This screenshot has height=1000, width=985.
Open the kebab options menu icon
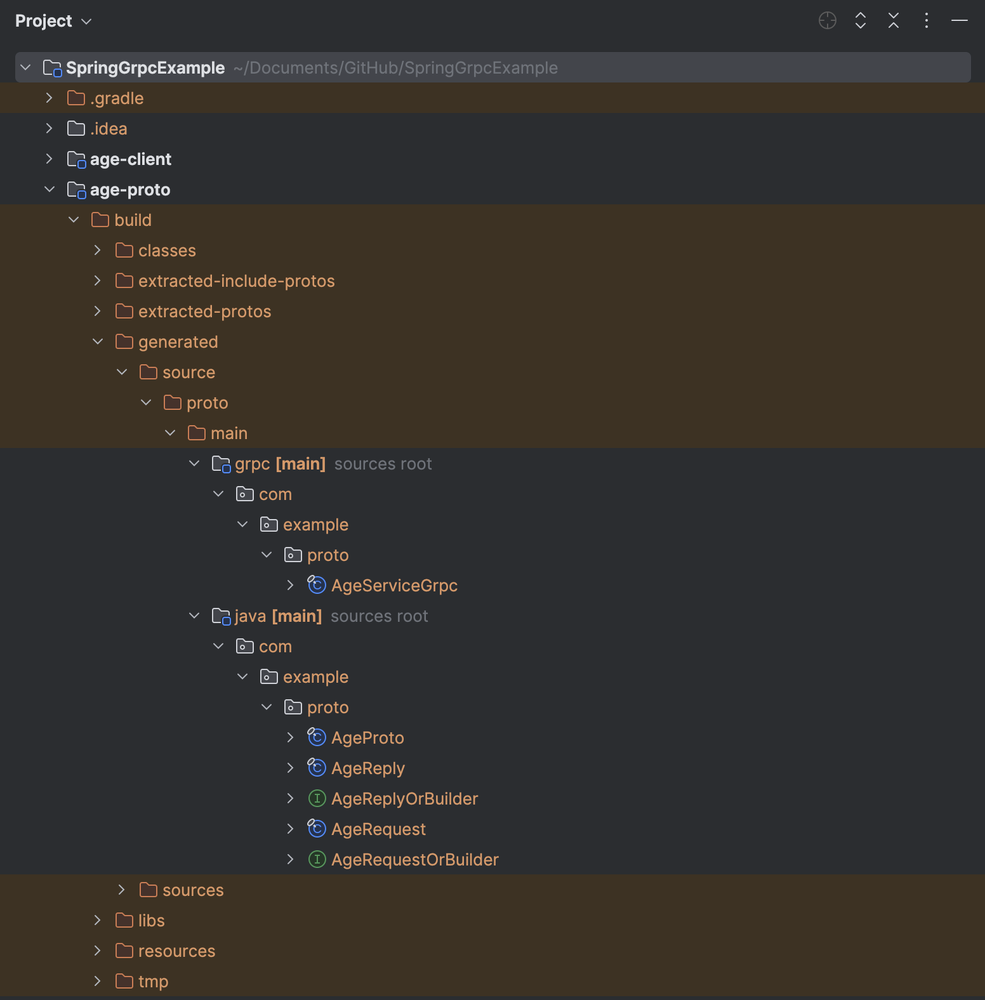pyautogui.click(x=926, y=20)
